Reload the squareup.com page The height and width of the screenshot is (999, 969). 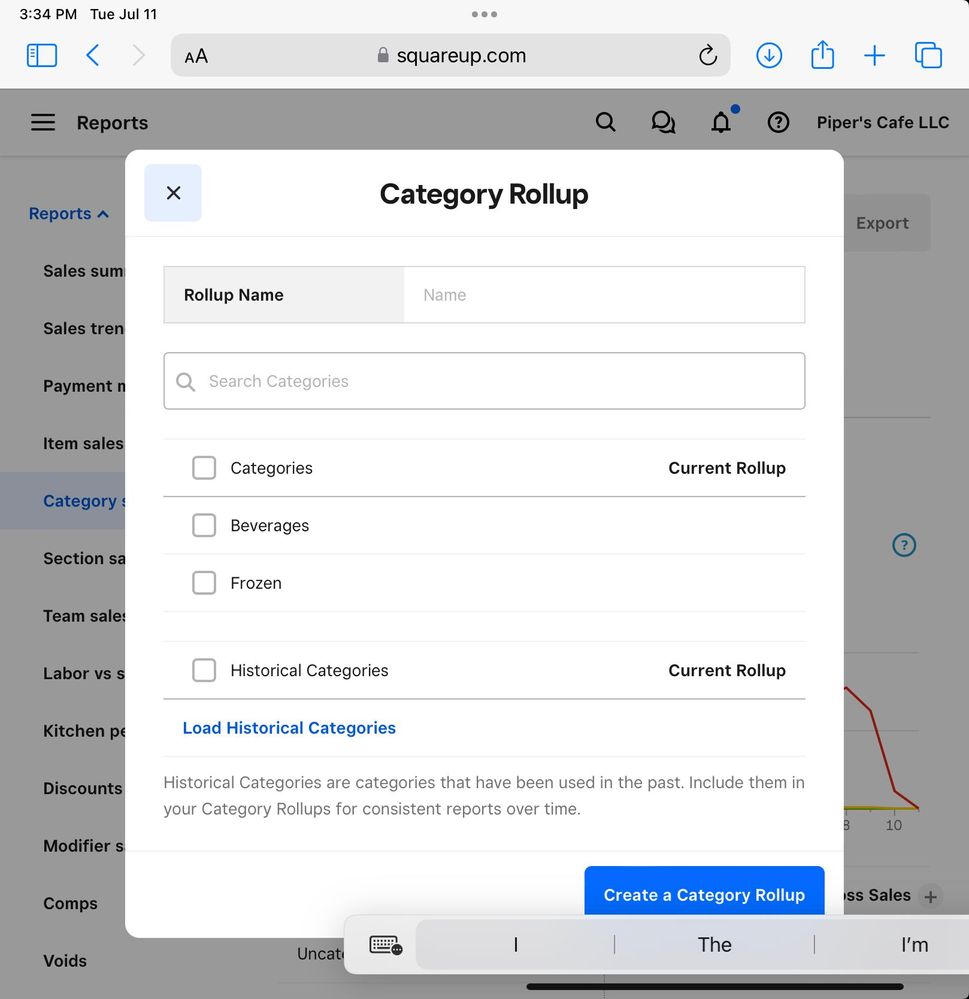pyautogui.click(x=708, y=56)
